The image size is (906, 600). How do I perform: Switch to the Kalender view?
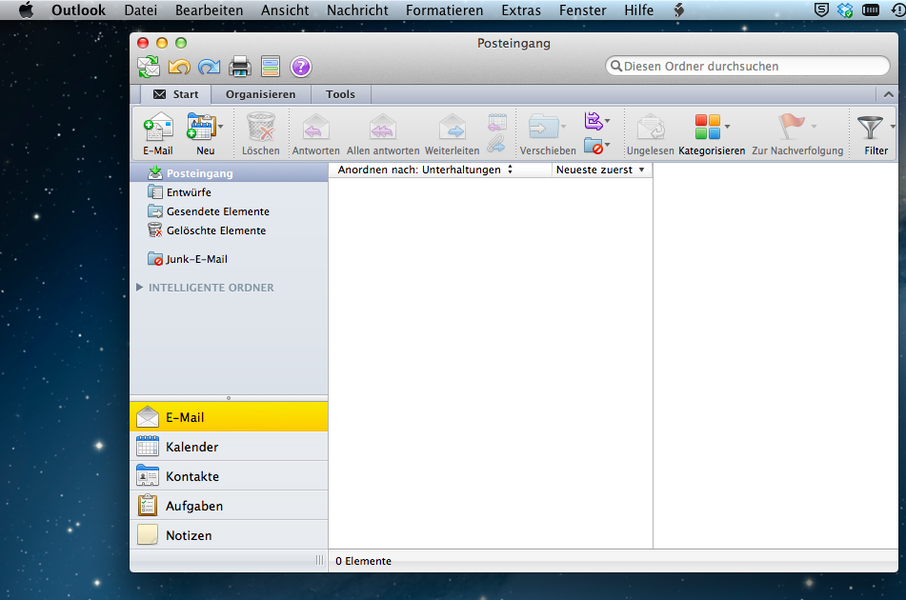pos(229,446)
